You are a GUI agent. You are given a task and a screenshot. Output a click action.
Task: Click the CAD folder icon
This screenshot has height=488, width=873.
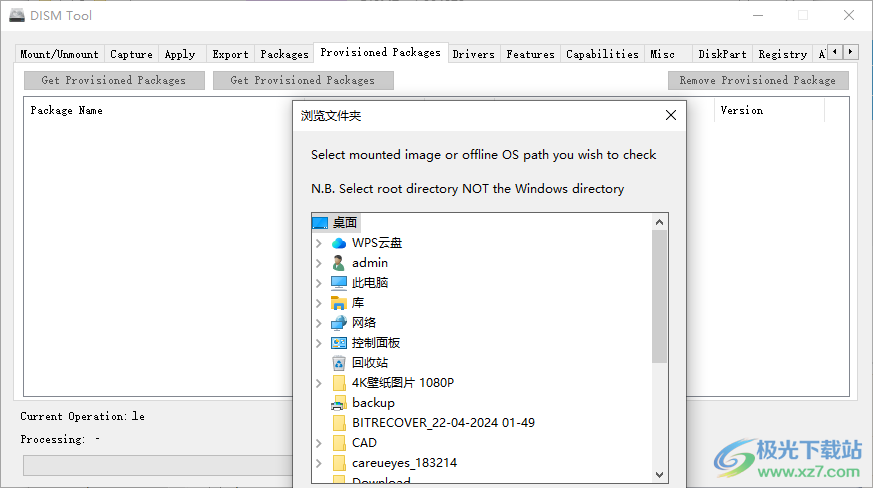pyautogui.click(x=339, y=443)
